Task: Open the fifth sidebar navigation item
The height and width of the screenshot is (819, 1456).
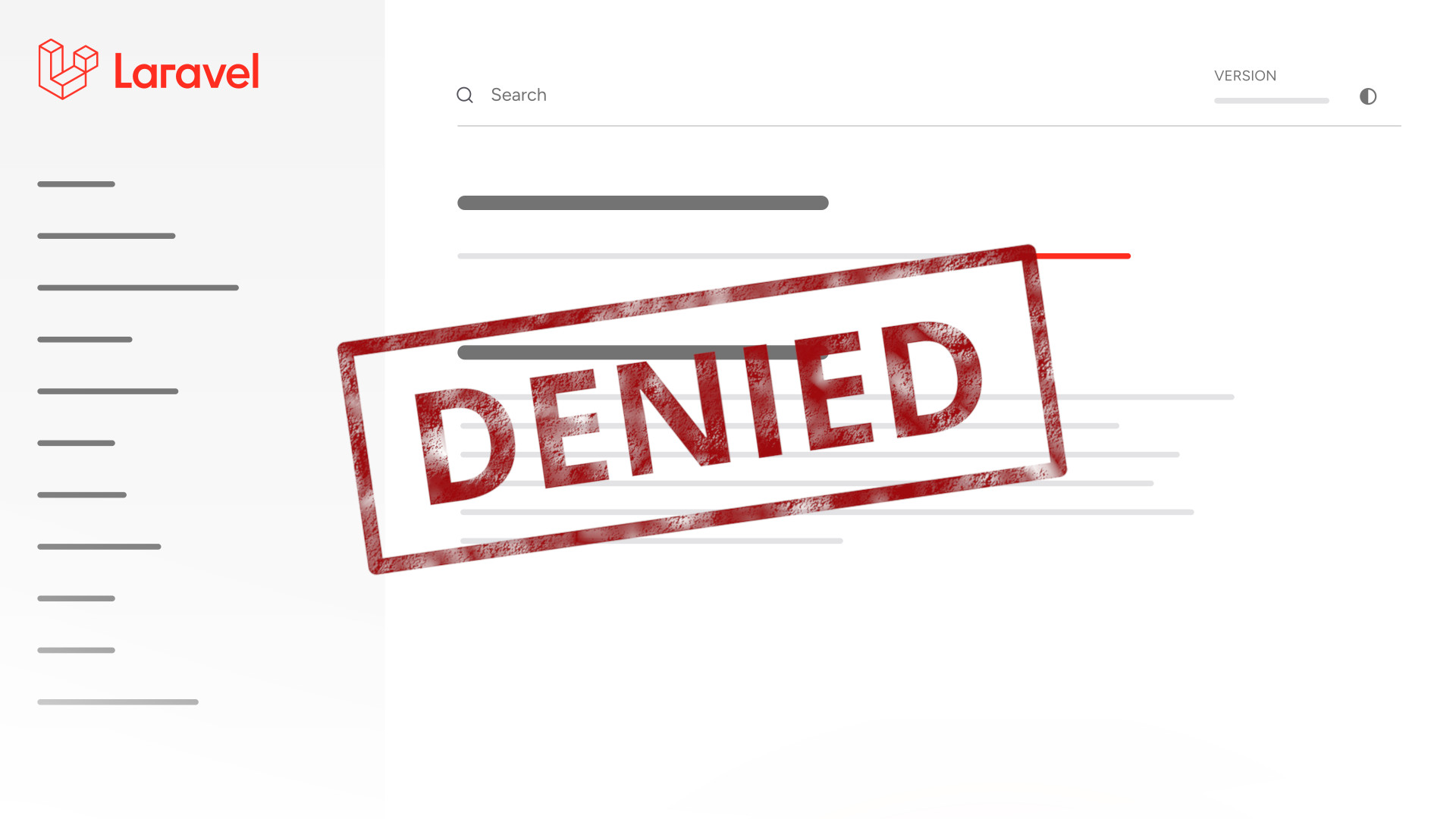Action: click(108, 391)
